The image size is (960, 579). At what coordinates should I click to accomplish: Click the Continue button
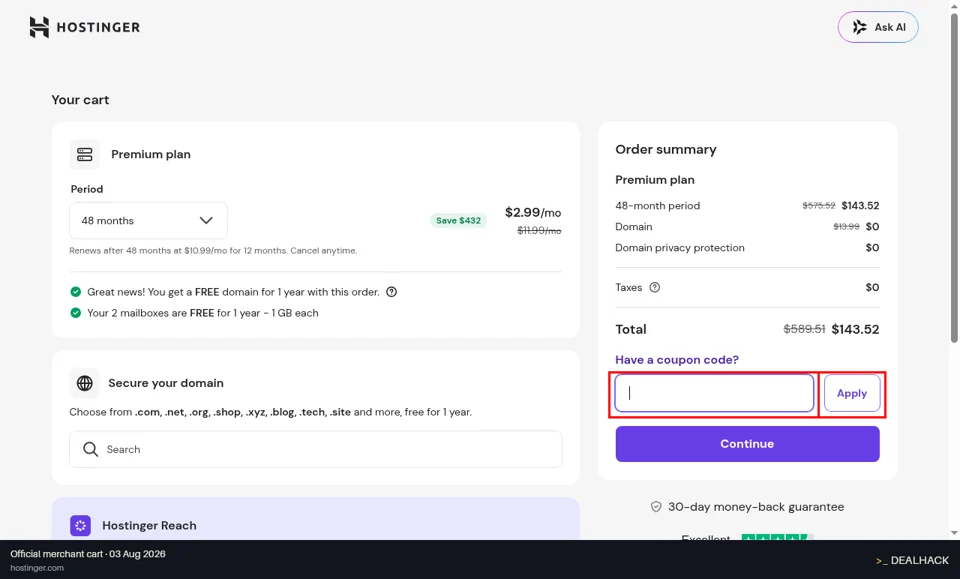click(x=748, y=444)
